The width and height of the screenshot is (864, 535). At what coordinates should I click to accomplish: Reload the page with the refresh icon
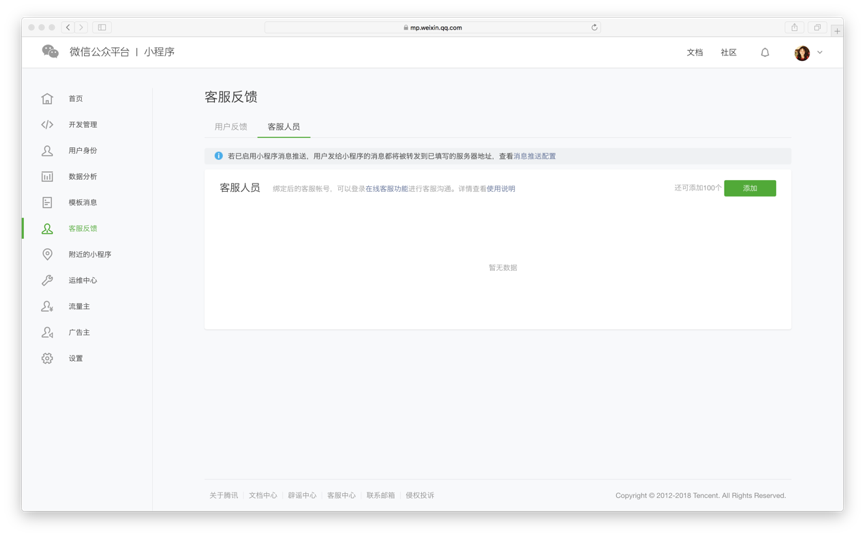pos(594,27)
